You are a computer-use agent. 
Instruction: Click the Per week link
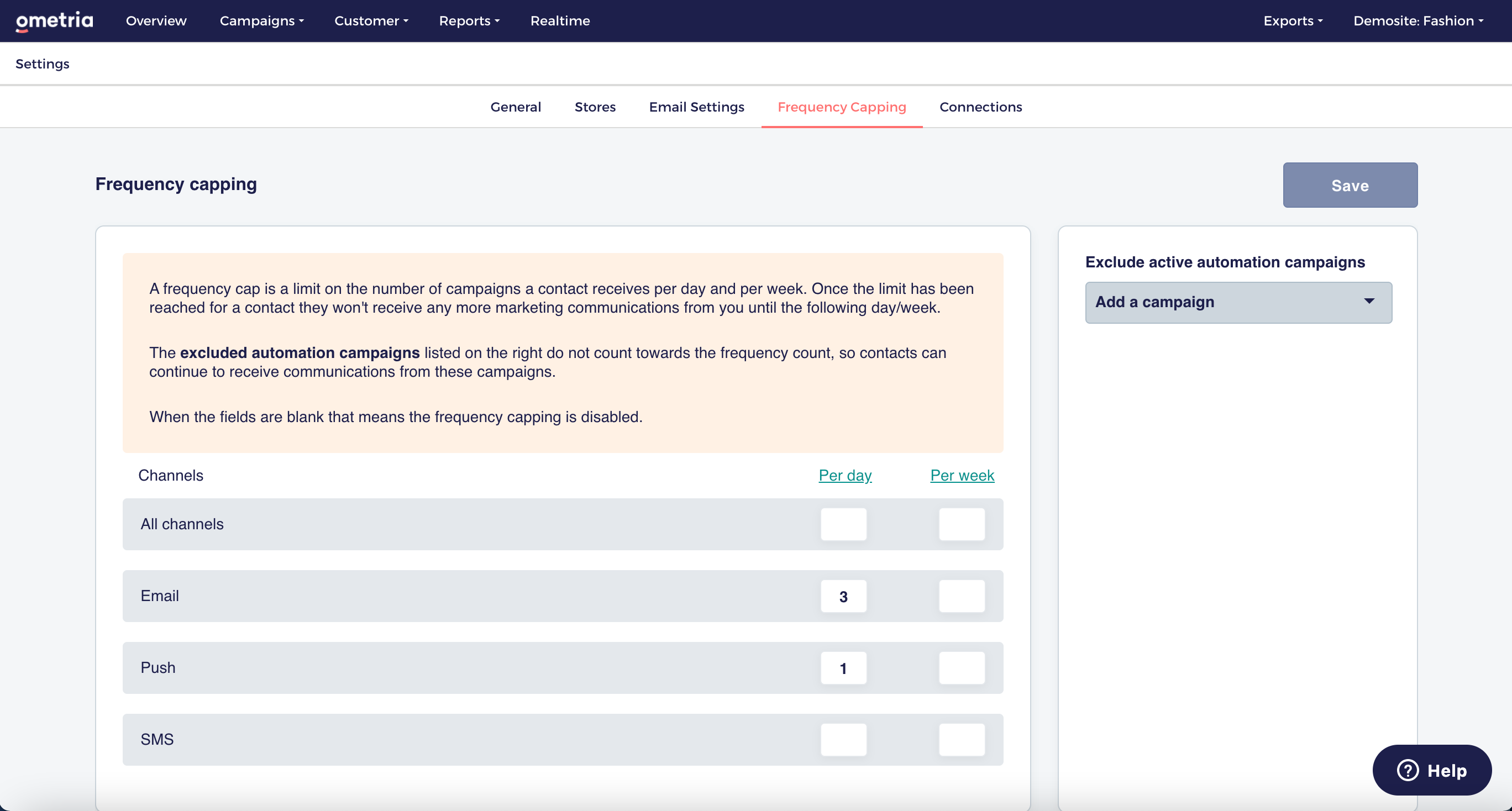coord(962,475)
